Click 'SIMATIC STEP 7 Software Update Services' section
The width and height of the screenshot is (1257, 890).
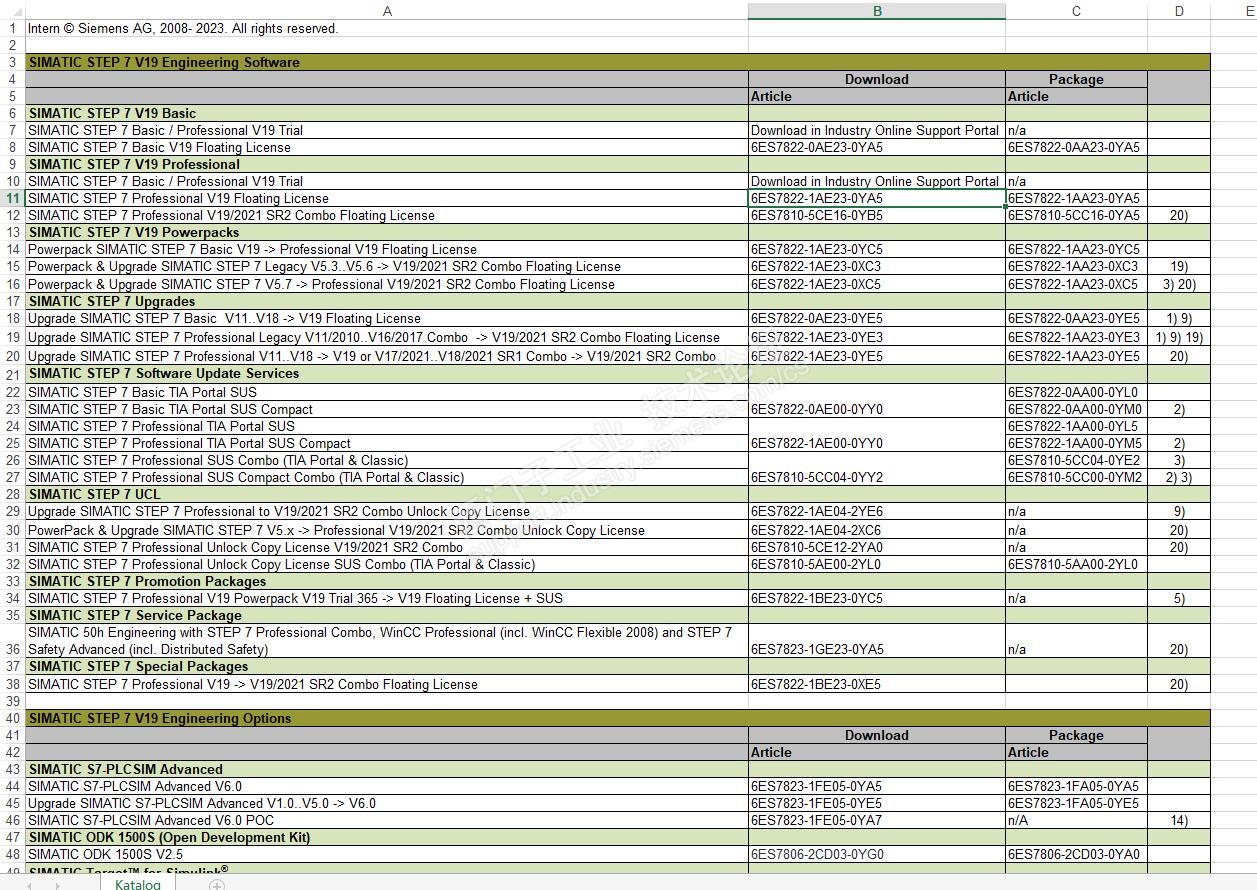387,373
